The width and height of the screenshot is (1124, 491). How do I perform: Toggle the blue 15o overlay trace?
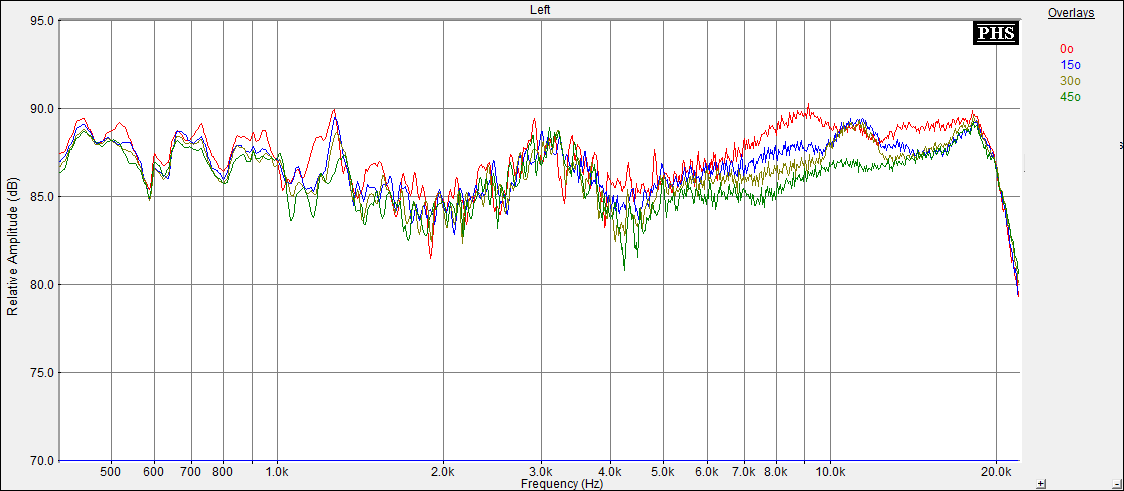[x=1069, y=64]
